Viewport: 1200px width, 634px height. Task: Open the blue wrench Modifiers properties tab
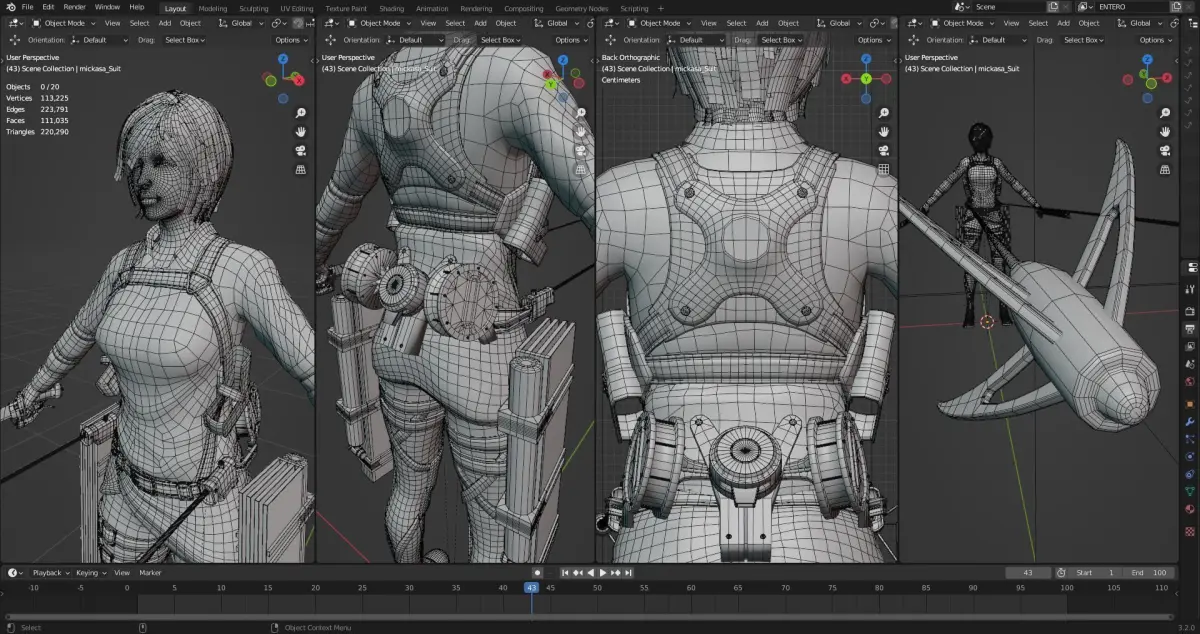1190,422
